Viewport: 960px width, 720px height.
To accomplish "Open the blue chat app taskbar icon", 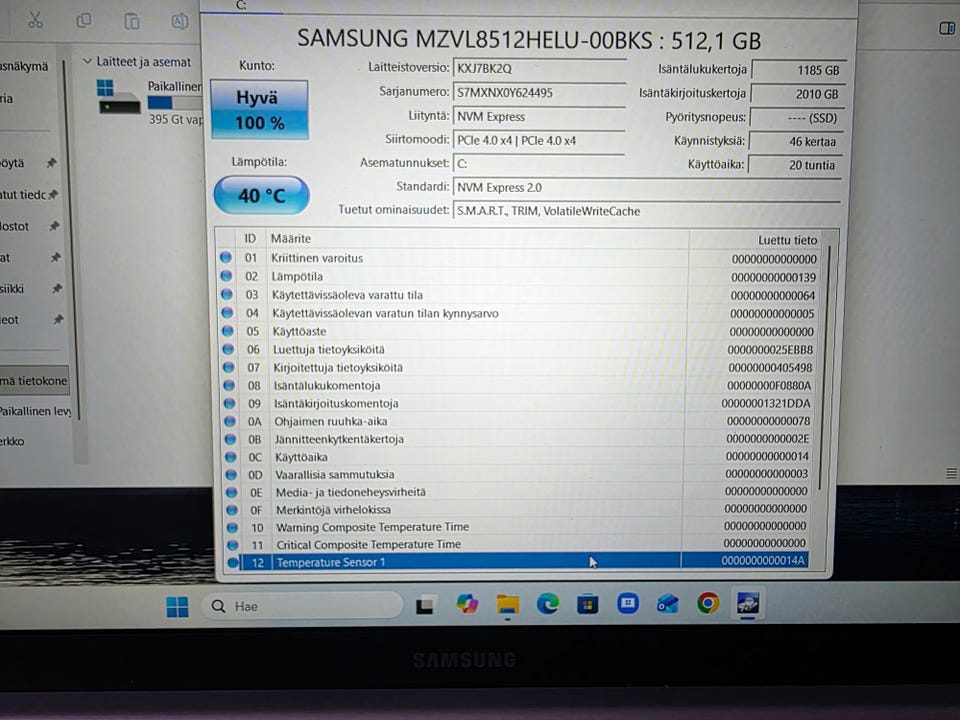I will tap(628, 604).
